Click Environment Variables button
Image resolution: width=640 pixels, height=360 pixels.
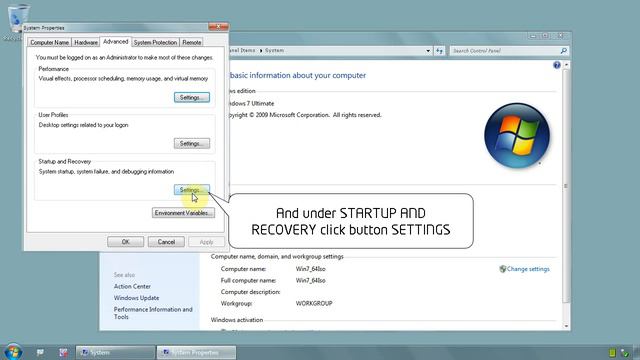(x=183, y=213)
